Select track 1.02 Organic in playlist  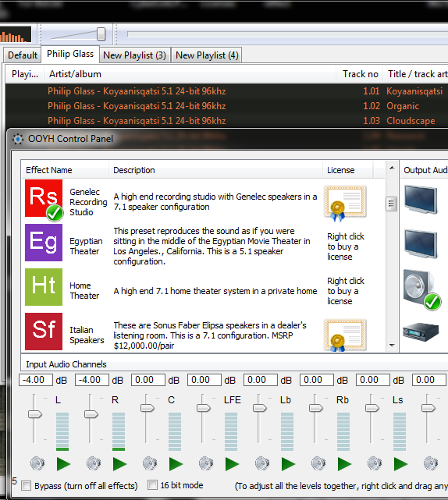point(227,106)
